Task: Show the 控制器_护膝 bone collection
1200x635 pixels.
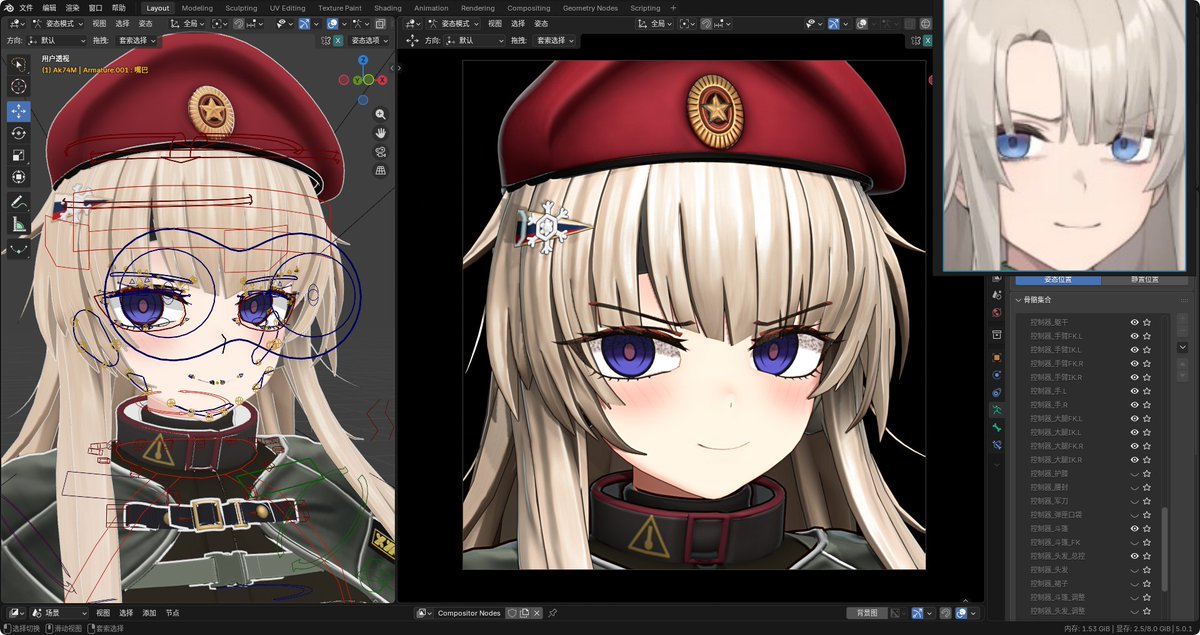Action: 1135,473
